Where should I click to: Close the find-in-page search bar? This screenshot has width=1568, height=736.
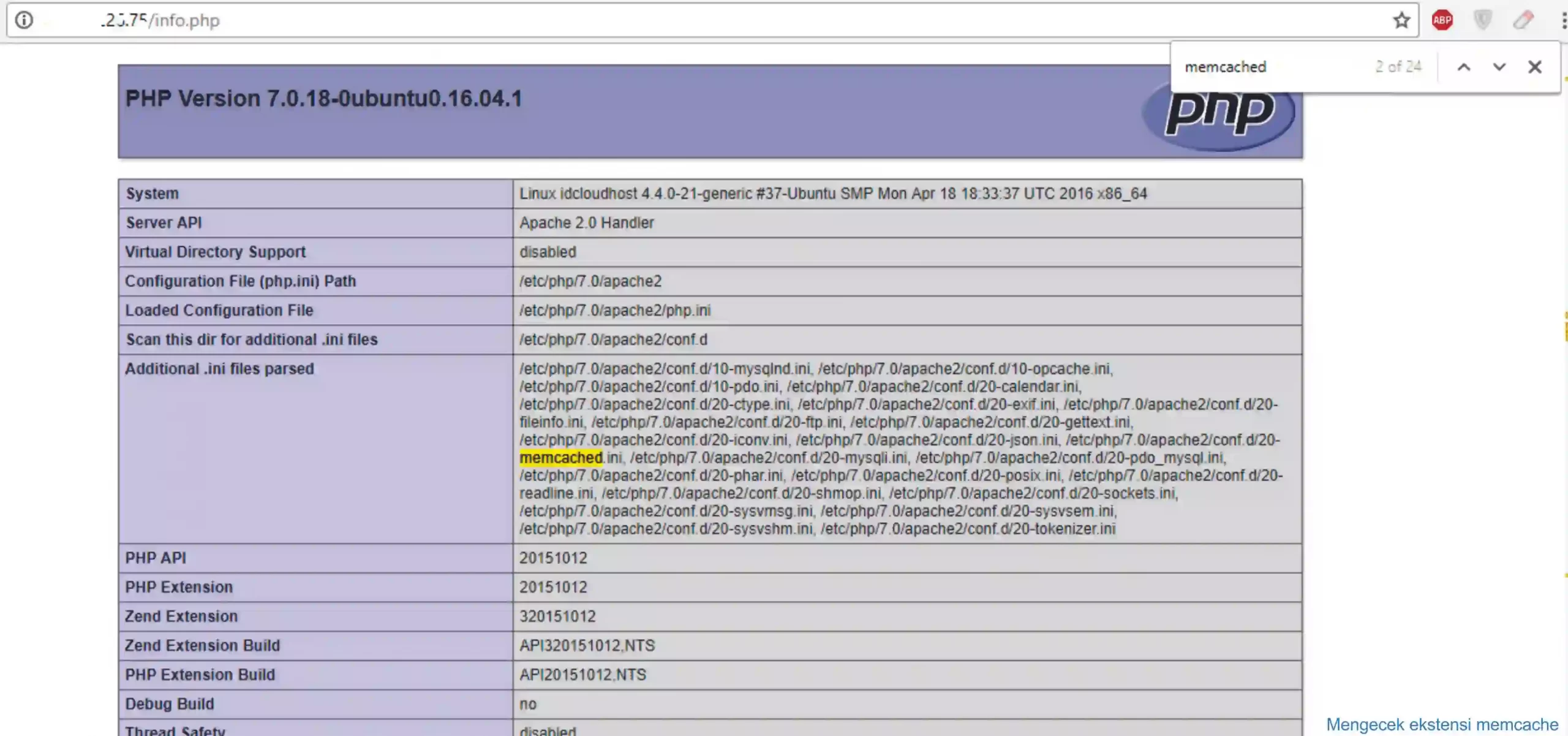[x=1534, y=67]
